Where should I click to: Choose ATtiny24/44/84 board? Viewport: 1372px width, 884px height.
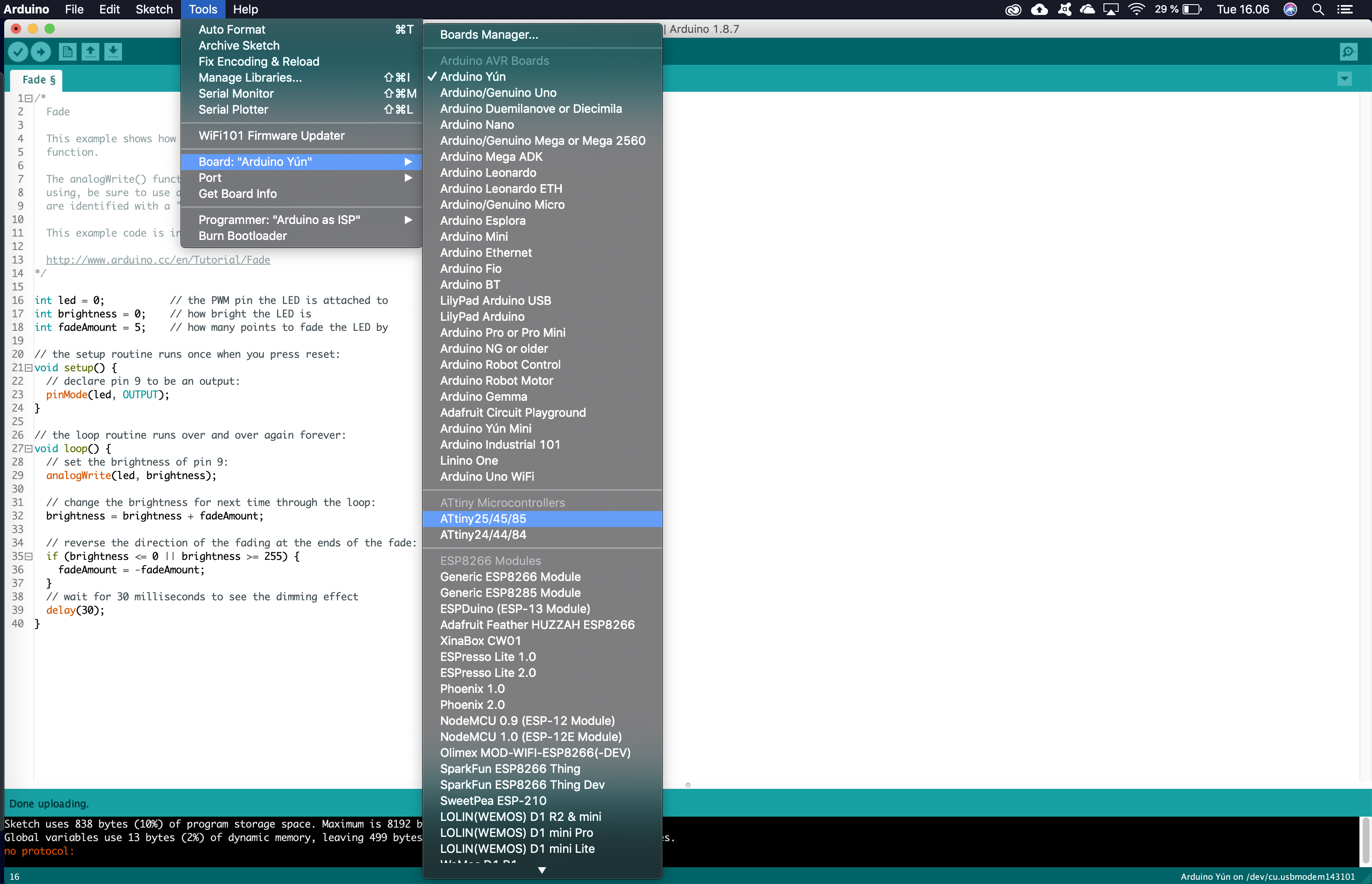tap(542, 535)
